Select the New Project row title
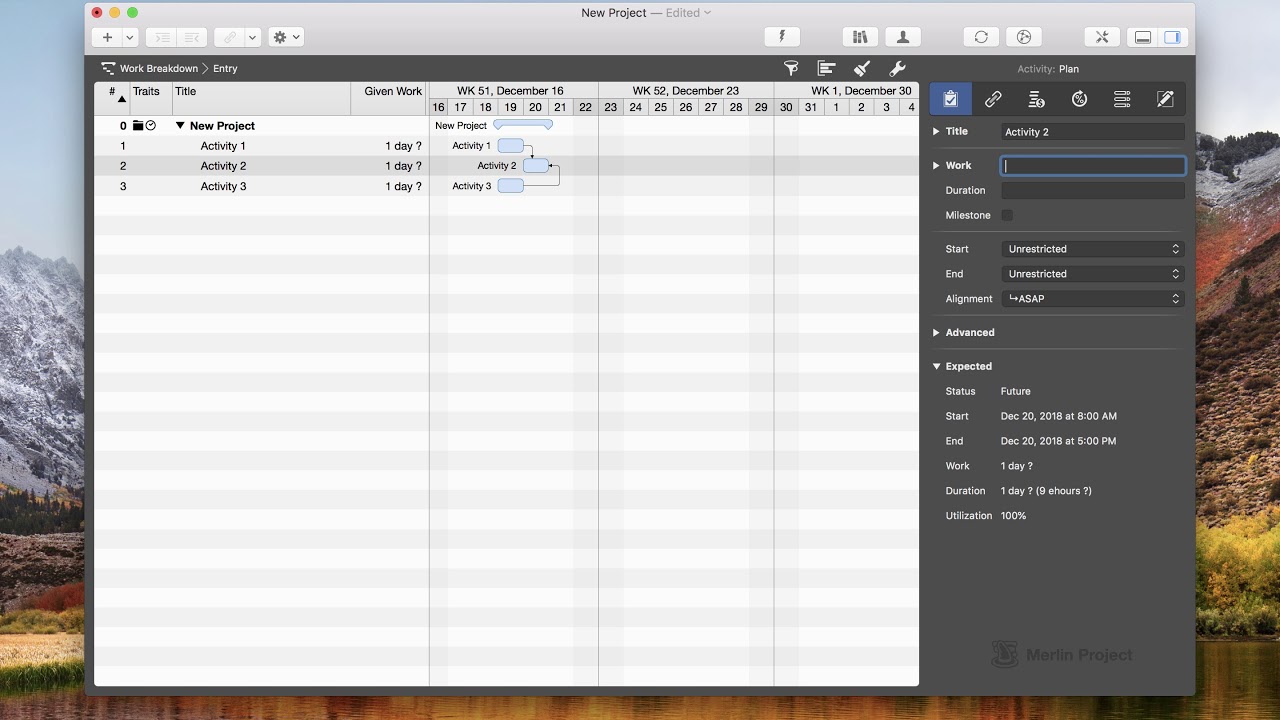The image size is (1280, 720). point(222,126)
